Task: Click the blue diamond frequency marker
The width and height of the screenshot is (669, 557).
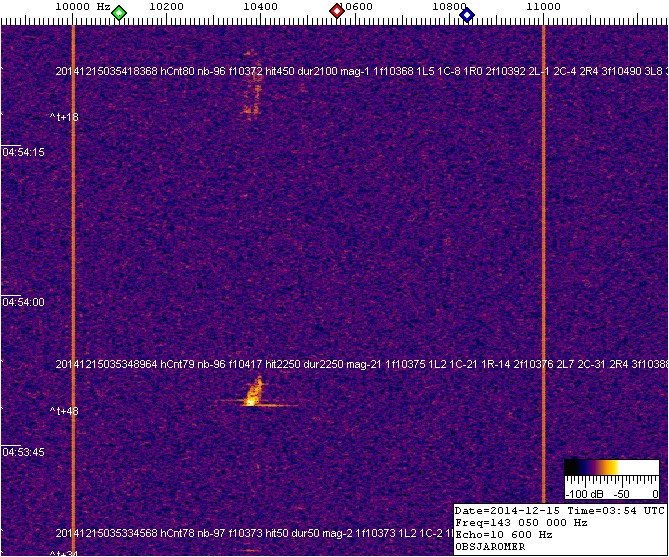Action: pos(467,13)
